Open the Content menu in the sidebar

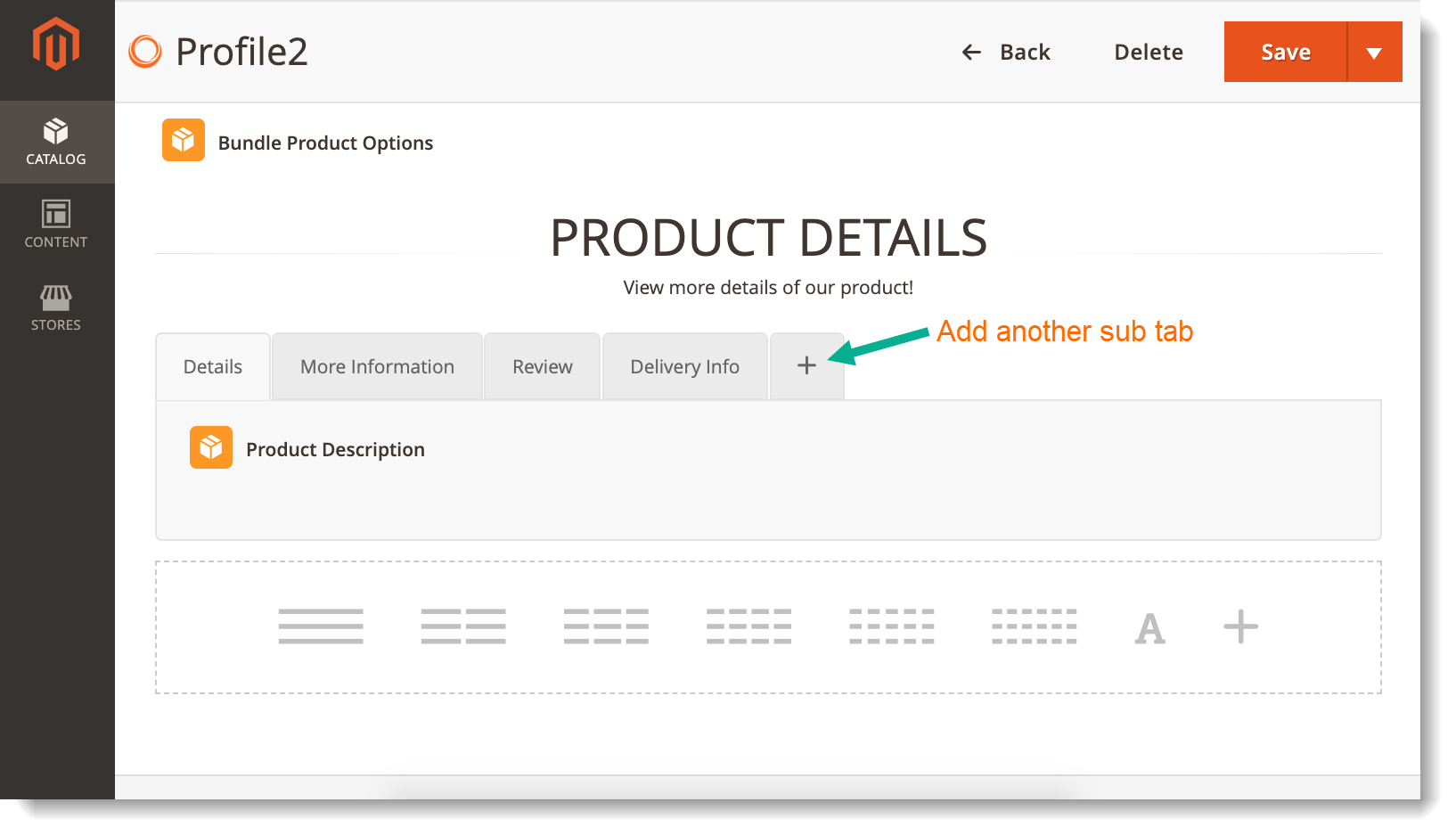[x=56, y=225]
